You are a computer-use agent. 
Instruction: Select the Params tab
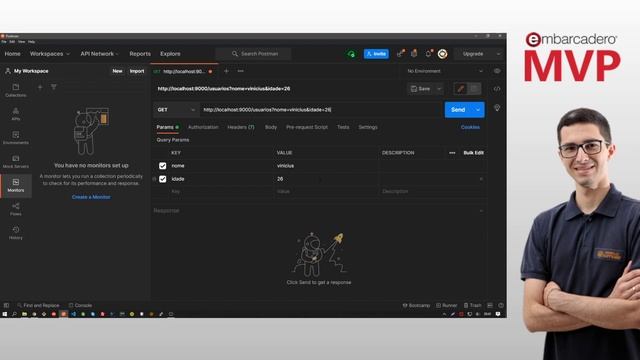(x=167, y=127)
